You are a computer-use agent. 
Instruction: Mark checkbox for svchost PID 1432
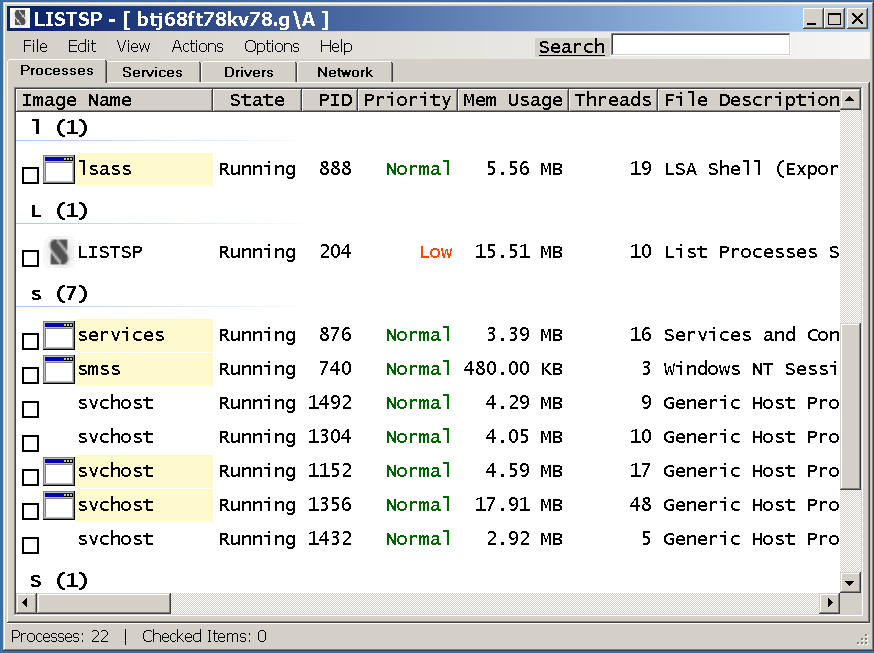coord(30,545)
